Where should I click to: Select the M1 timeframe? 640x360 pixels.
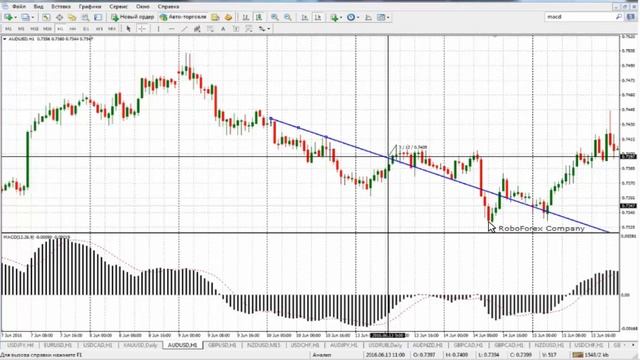[x=8, y=29]
